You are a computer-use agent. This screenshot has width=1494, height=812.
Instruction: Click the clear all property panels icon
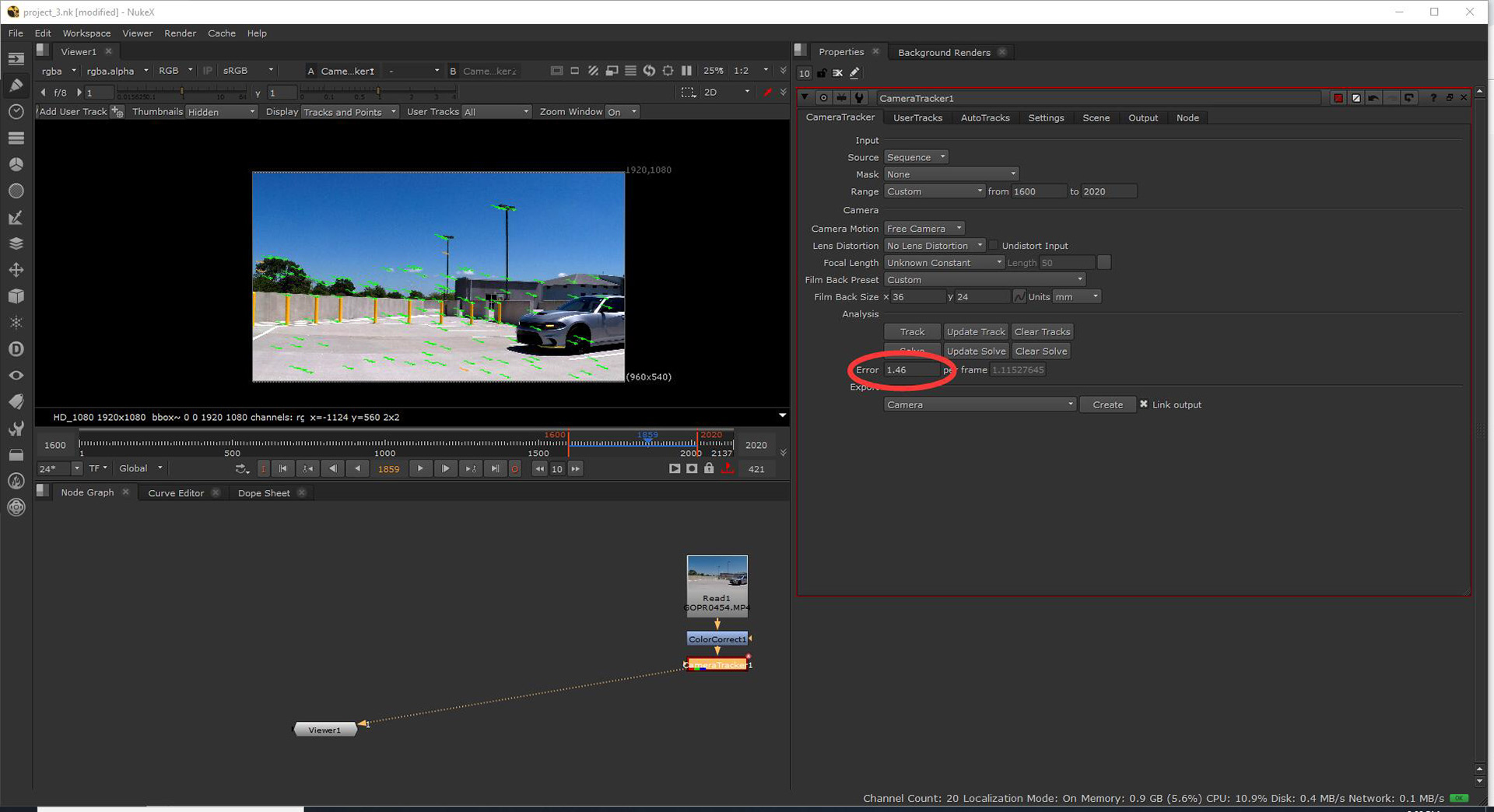pos(837,73)
